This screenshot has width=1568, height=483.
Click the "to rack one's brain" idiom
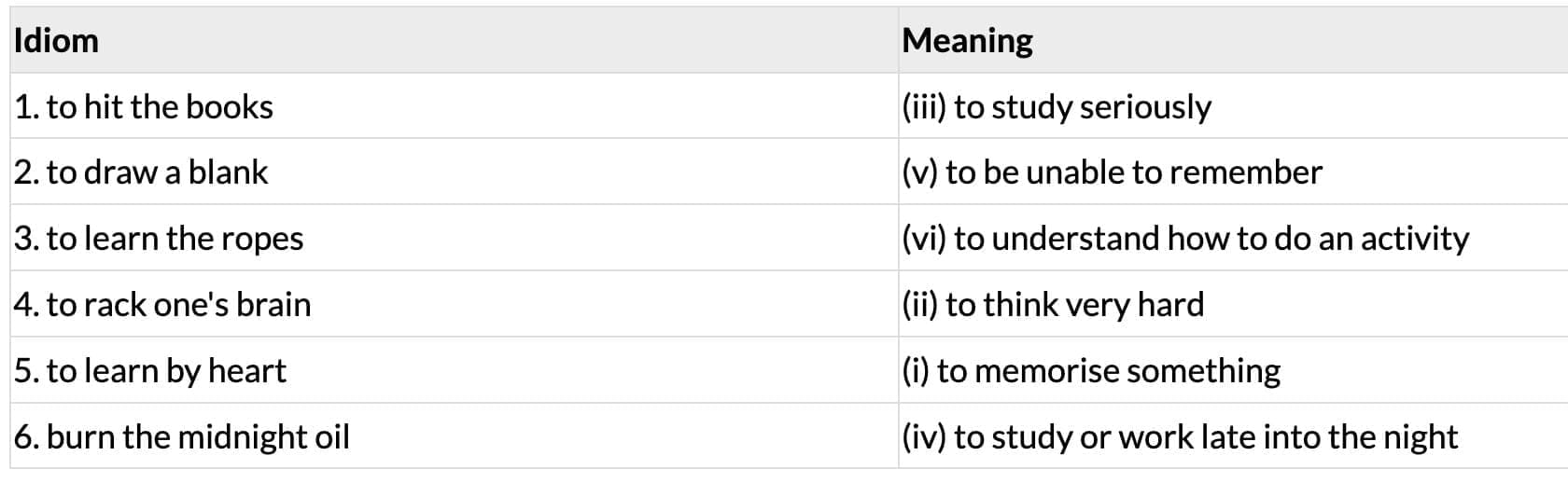[x=178, y=305]
